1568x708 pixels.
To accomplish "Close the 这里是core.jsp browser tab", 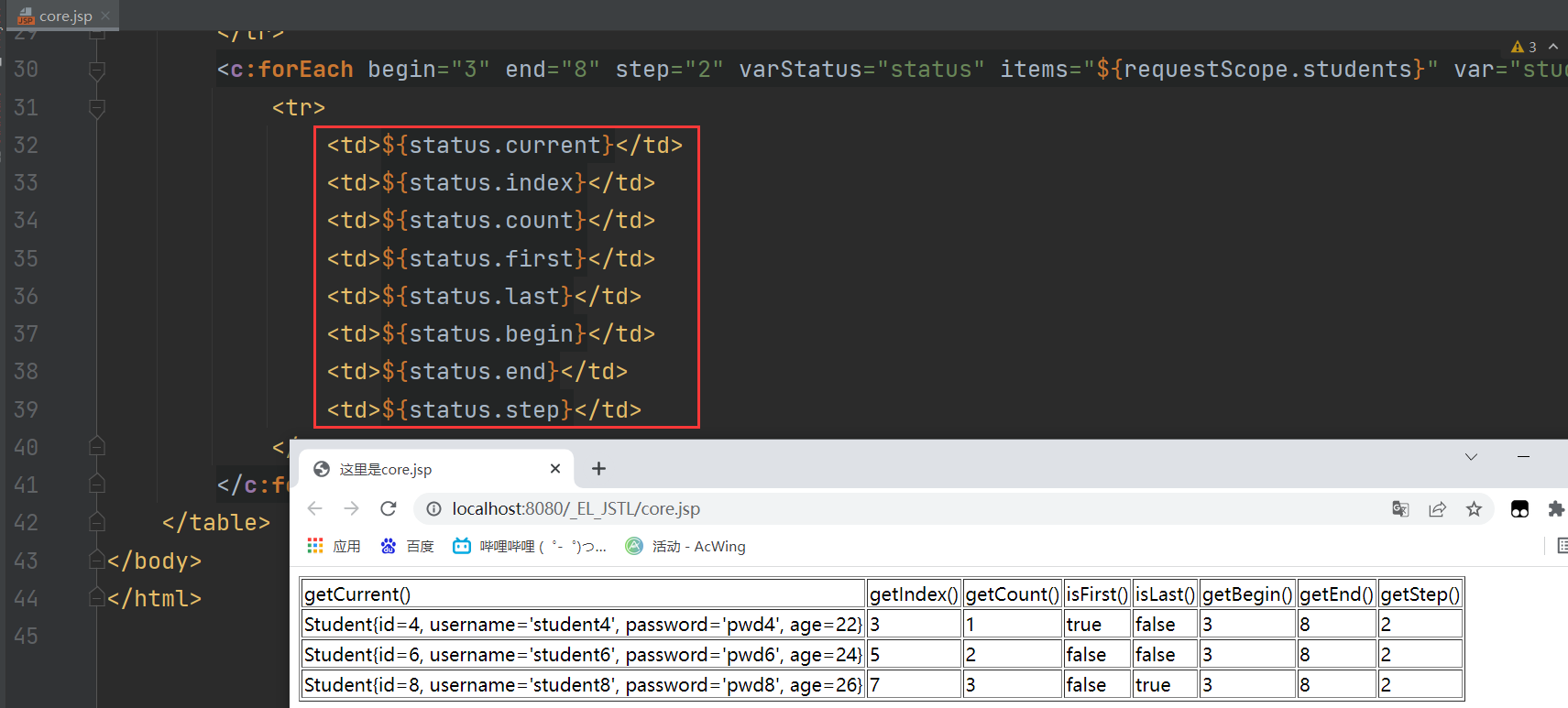I will [x=555, y=469].
